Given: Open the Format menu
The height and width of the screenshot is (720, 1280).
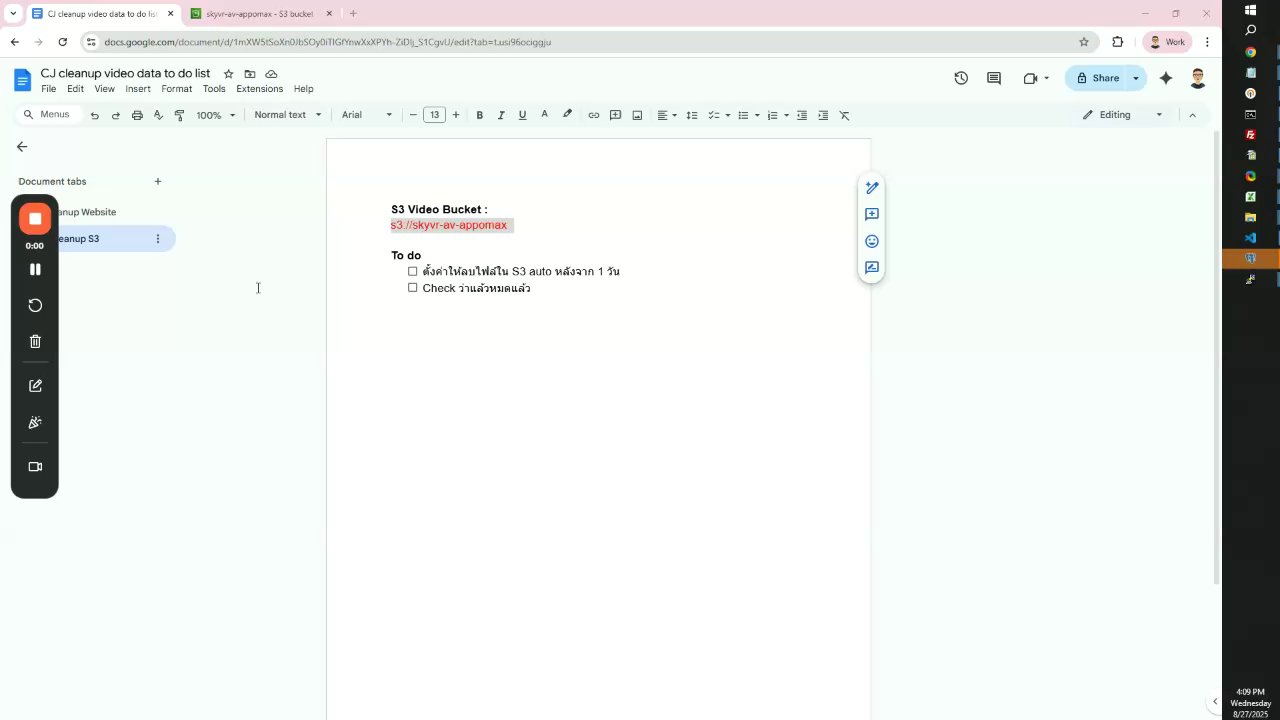Looking at the screenshot, I should point(176,89).
